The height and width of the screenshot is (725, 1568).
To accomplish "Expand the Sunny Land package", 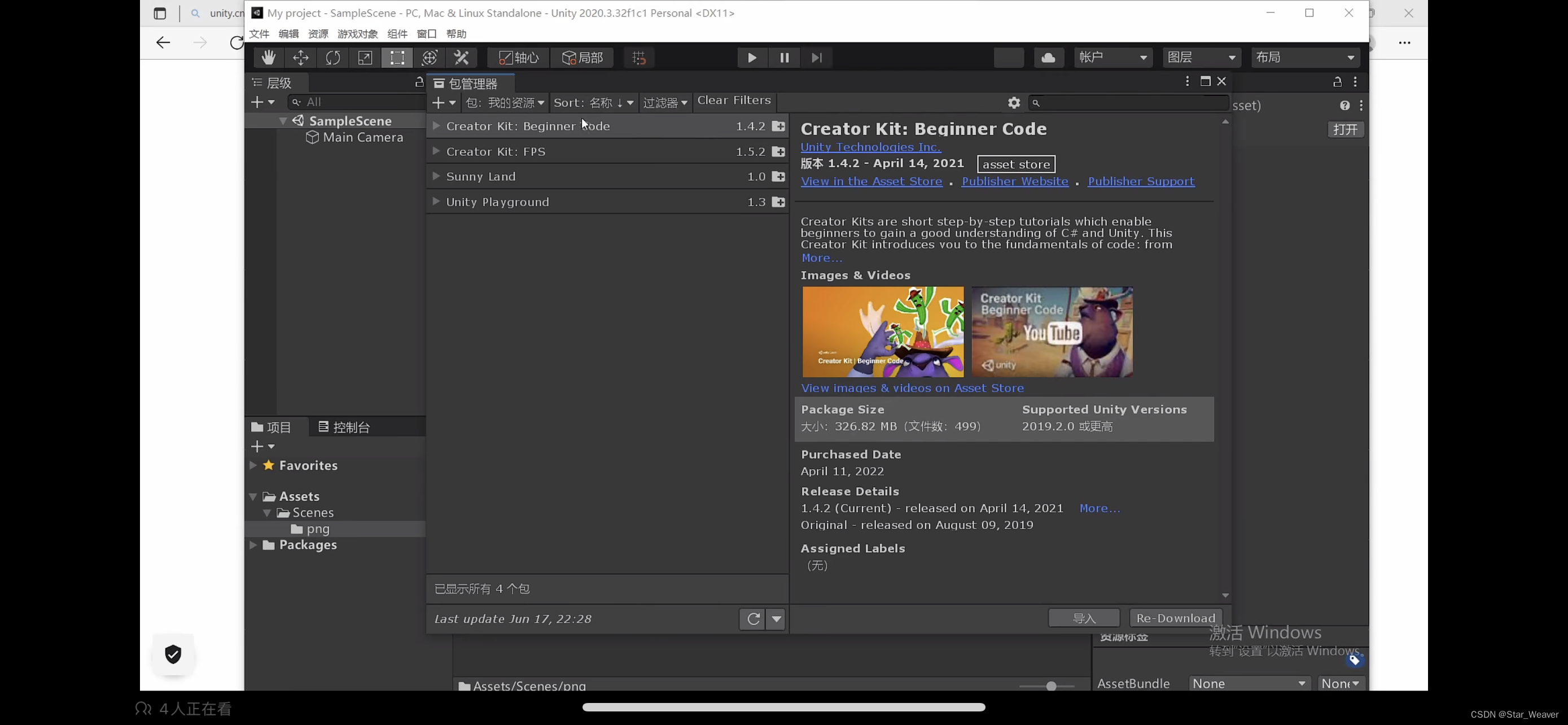I will [x=436, y=177].
